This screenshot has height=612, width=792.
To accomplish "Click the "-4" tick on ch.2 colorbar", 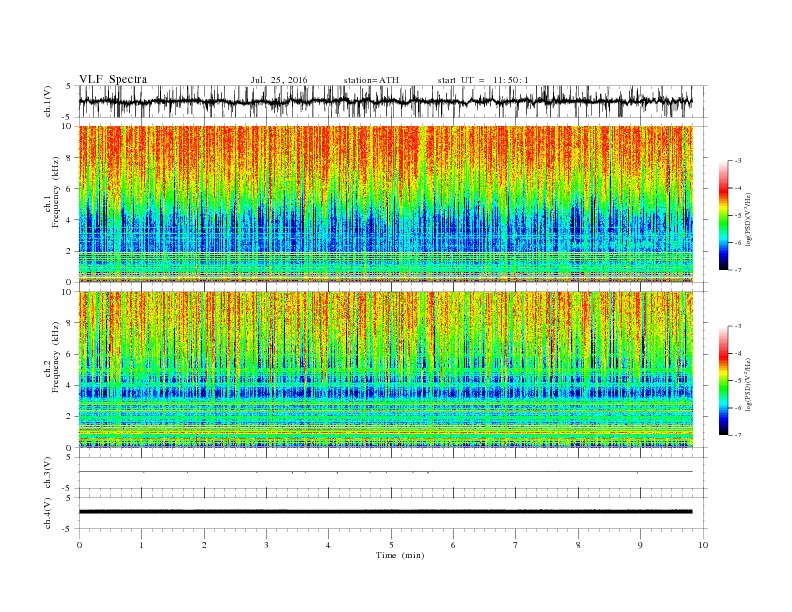I will [738, 353].
